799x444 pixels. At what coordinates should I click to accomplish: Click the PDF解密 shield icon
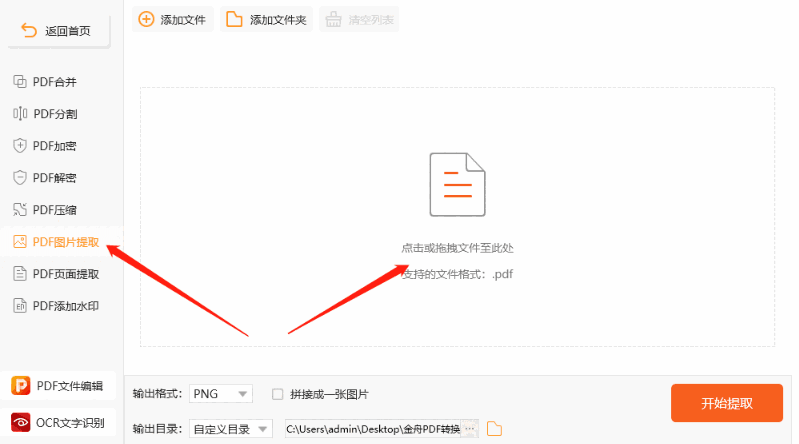[x=19, y=177]
